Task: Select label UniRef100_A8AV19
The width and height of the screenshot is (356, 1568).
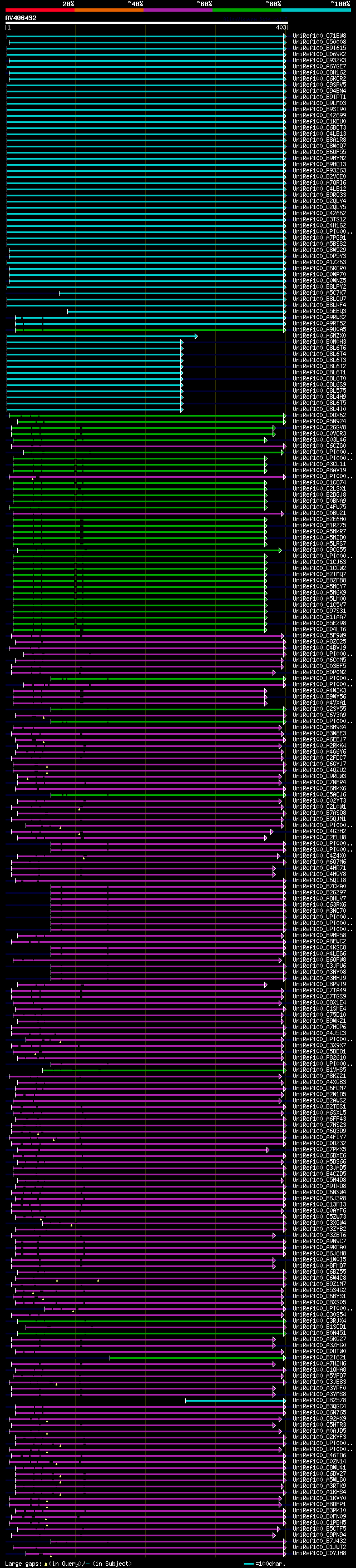Action: [319, 470]
